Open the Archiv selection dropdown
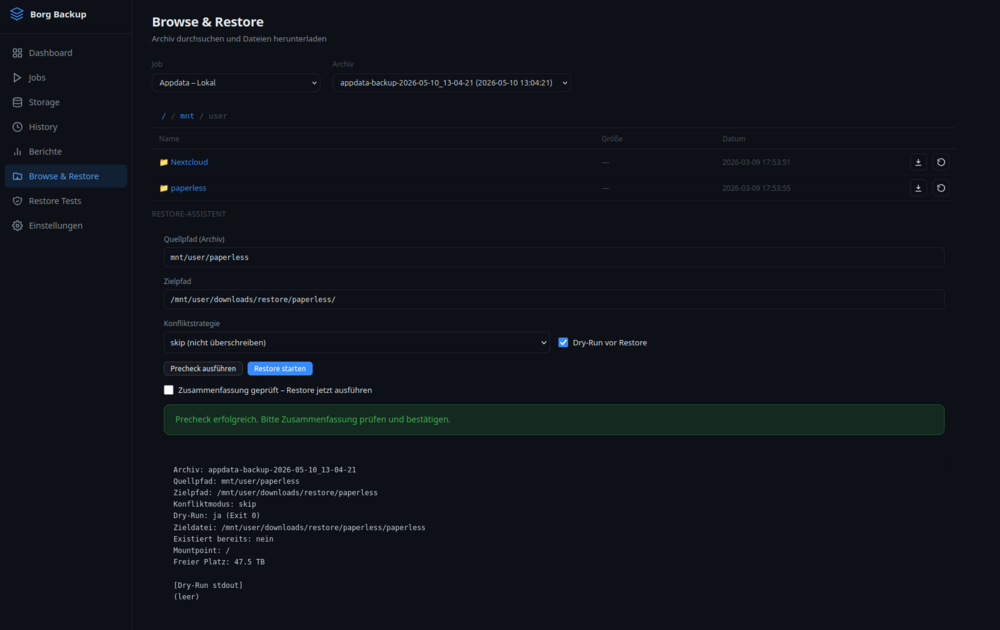Screen dimensions: 1000x630 tap(452, 83)
